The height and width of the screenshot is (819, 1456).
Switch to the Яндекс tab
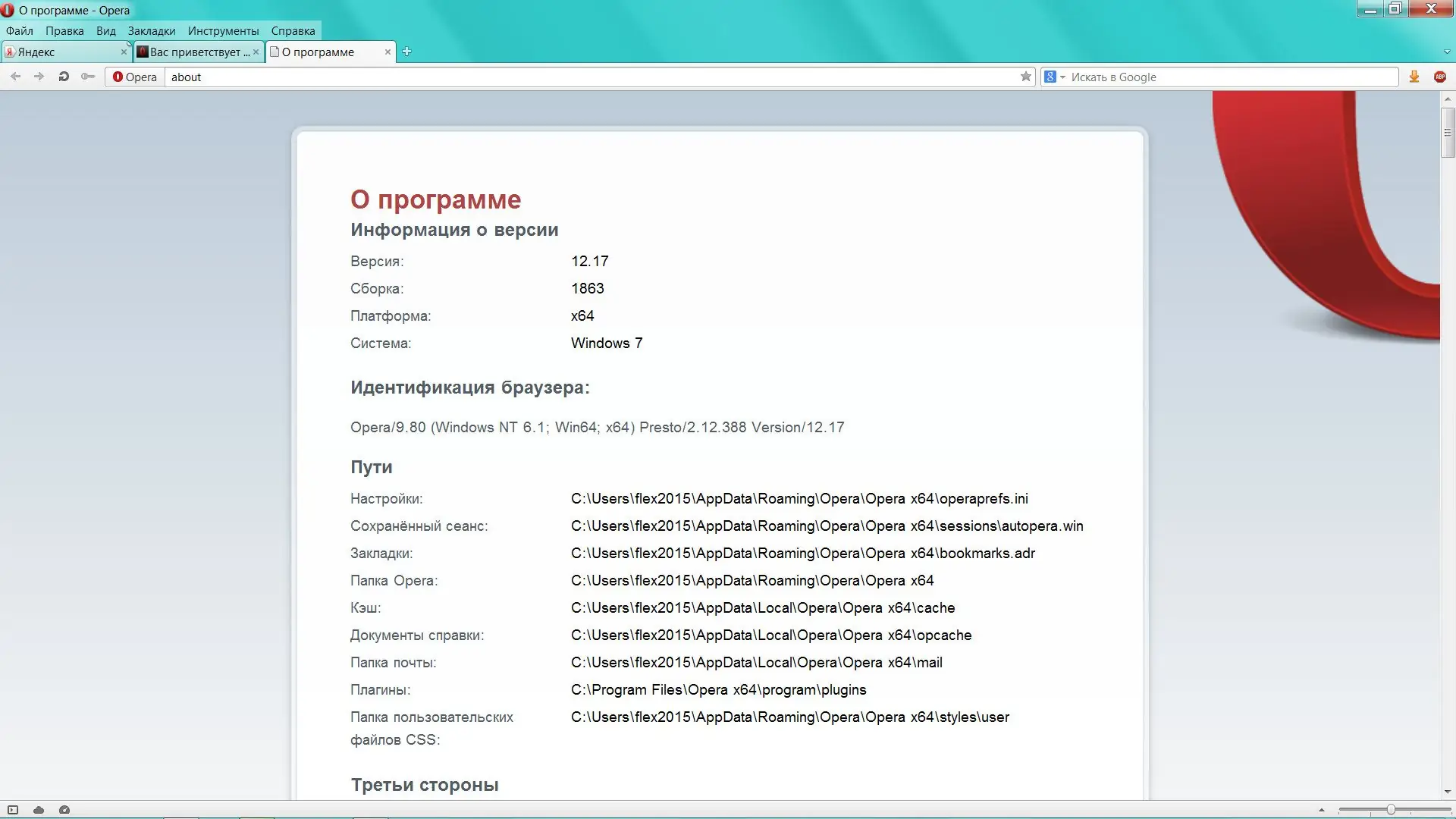61,52
